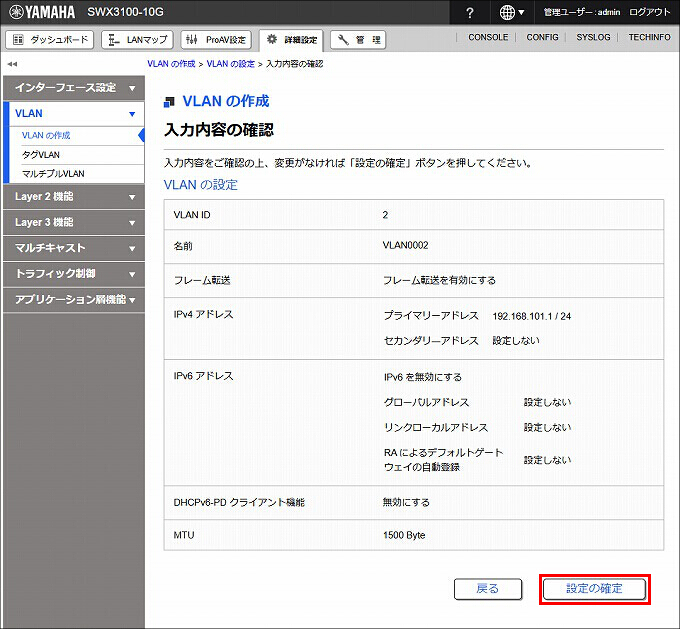Click the LAN map tree icon

click(114, 40)
